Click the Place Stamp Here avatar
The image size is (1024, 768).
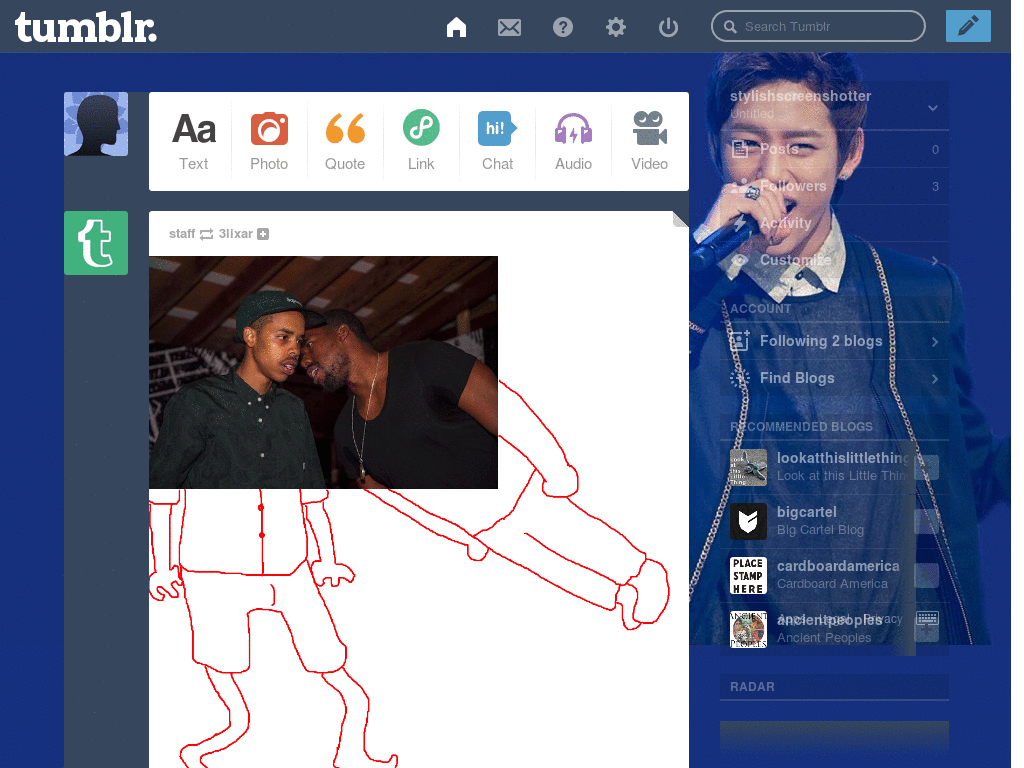click(748, 575)
